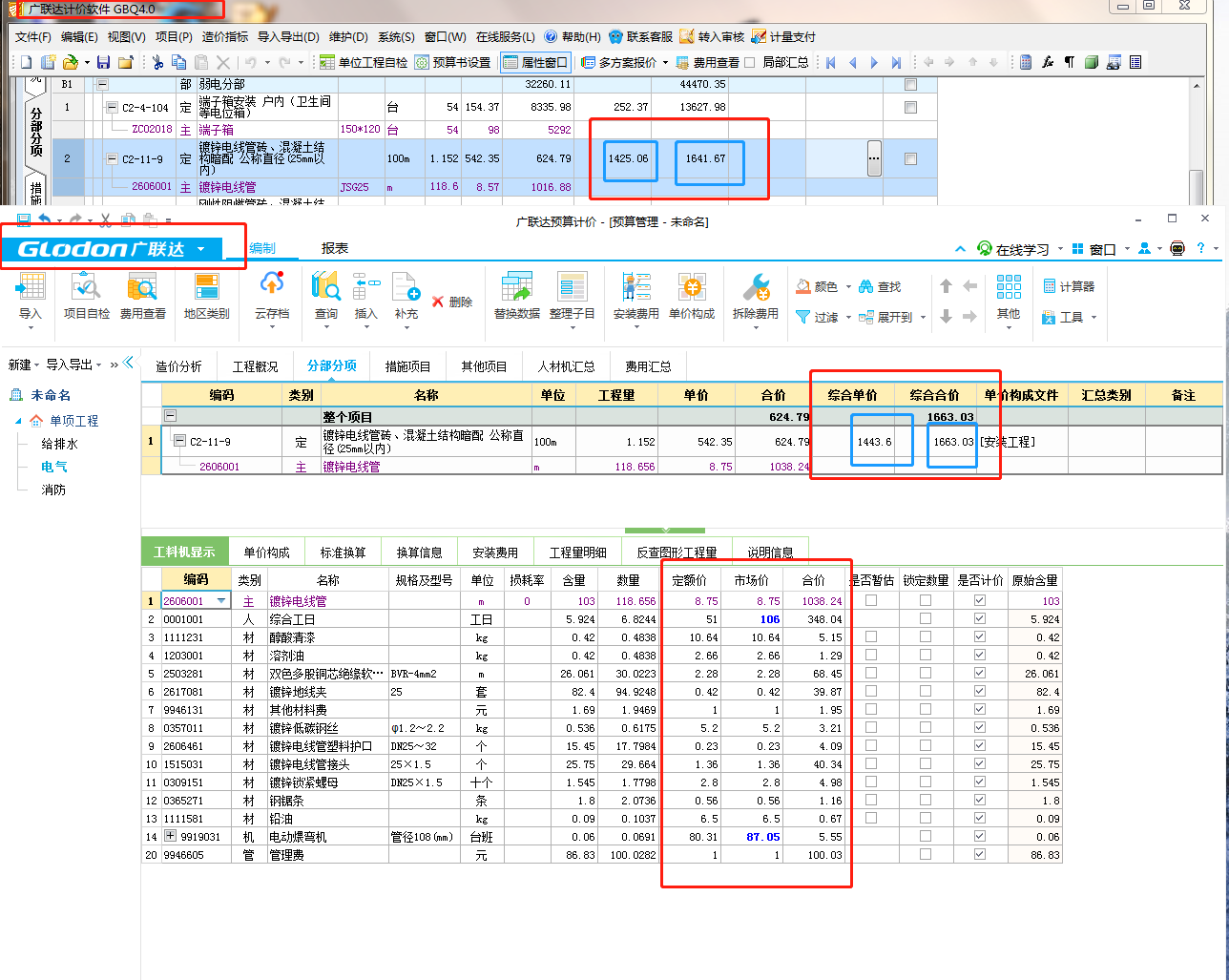The width and height of the screenshot is (1229, 980).
Task: Select 给排水 in the project tree
Action: point(59,444)
